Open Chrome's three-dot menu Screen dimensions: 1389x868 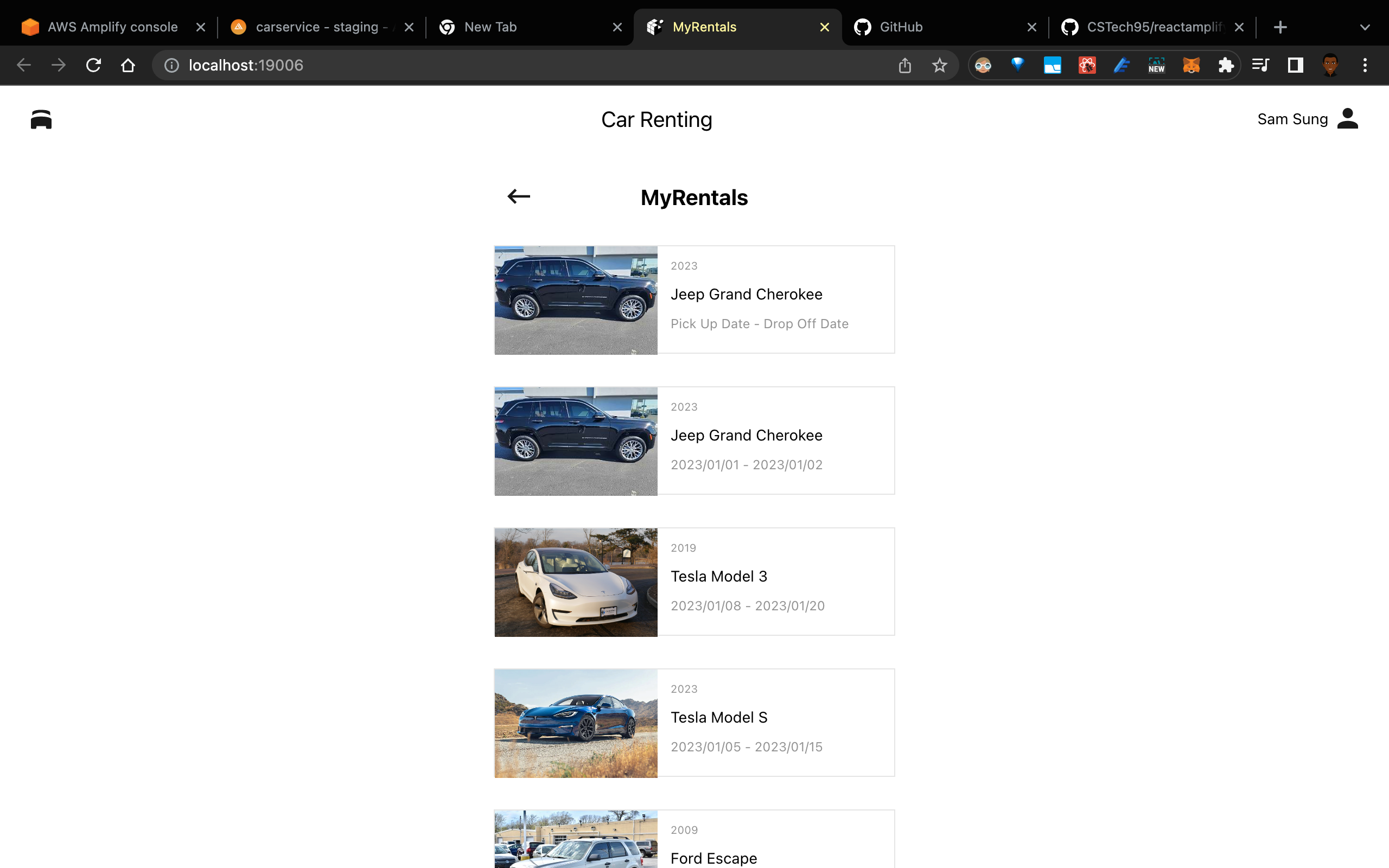(x=1365, y=65)
